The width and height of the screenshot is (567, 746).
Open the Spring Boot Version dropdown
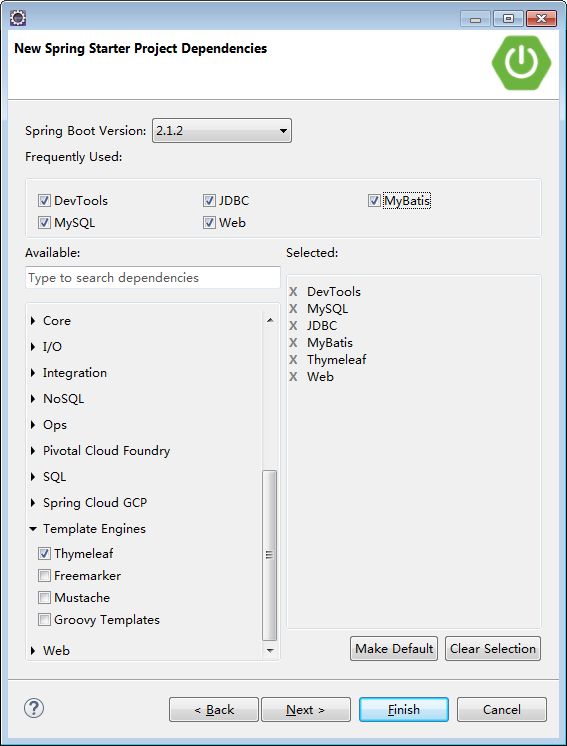222,130
